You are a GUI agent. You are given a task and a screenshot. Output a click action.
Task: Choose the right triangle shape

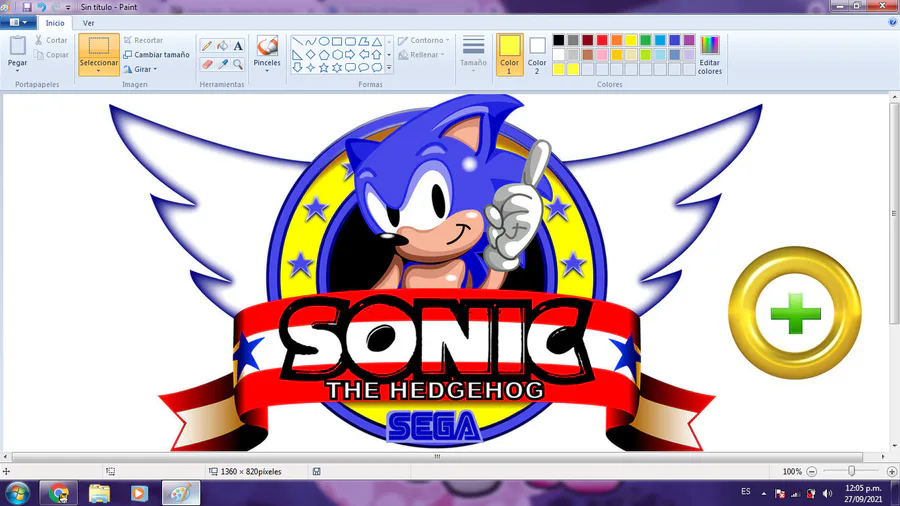tap(297, 55)
